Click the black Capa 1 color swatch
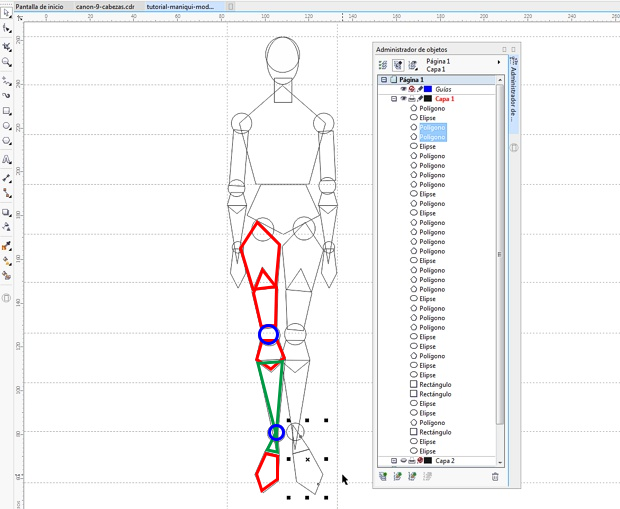The width and height of the screenshot is (620, 509). click(x=428, y=98)
